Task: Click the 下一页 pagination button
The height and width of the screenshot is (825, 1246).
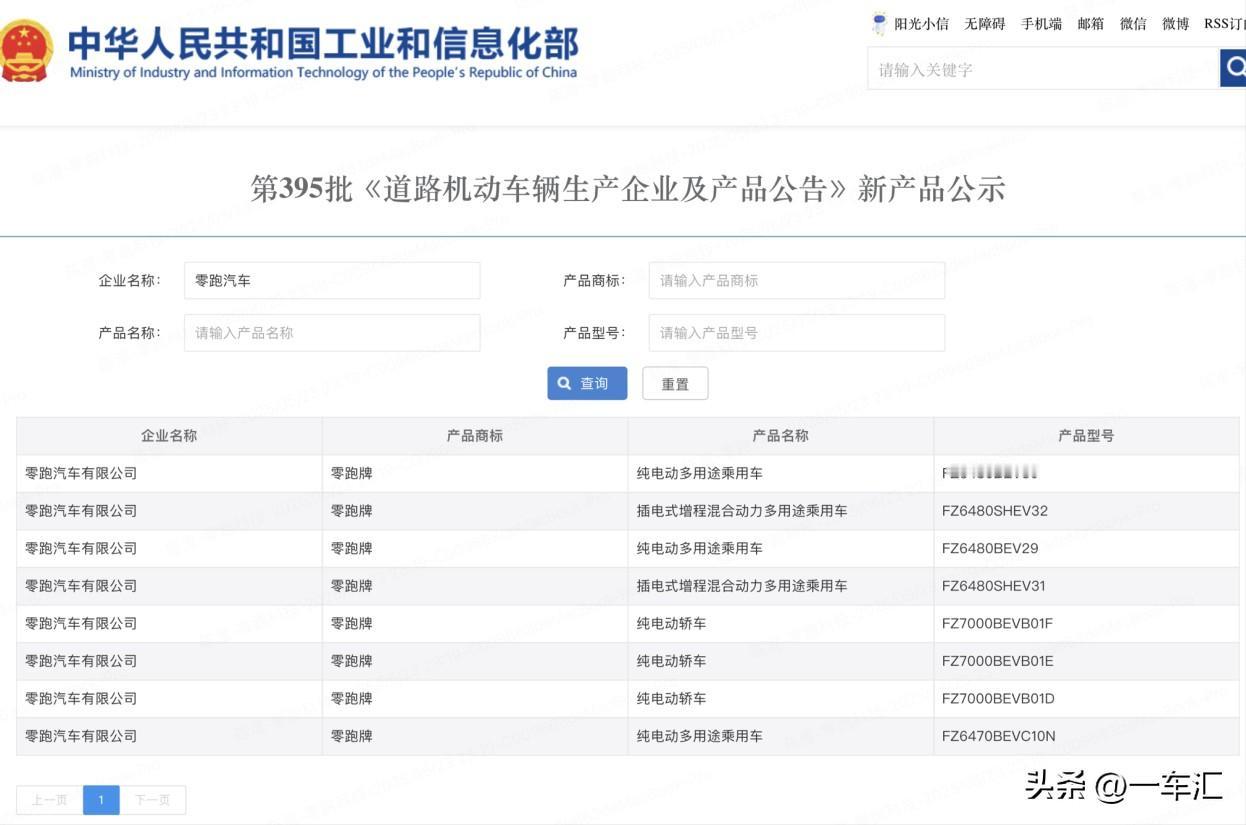Action: (x=152, y=800)
